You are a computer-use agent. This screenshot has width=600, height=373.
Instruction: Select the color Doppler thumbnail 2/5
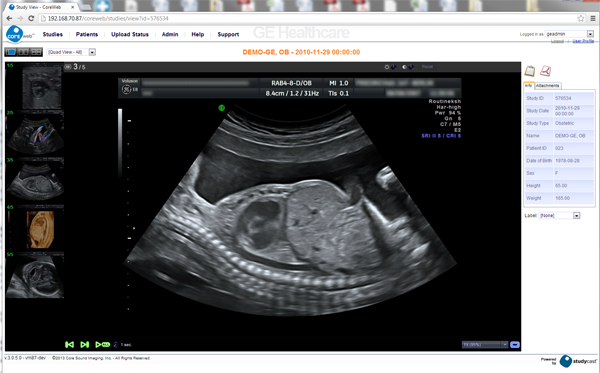[35, 133]
